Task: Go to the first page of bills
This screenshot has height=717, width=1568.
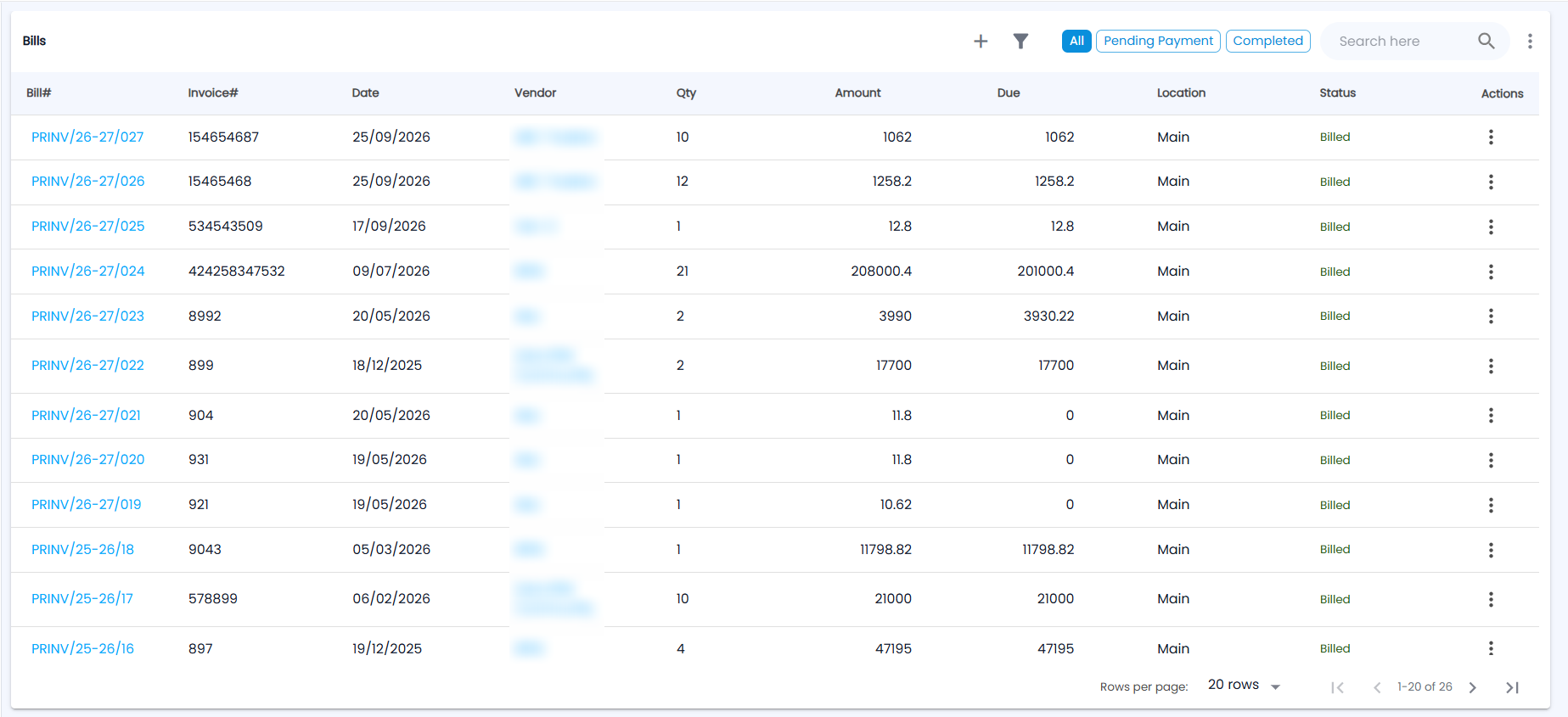Action: (1337, 687)
